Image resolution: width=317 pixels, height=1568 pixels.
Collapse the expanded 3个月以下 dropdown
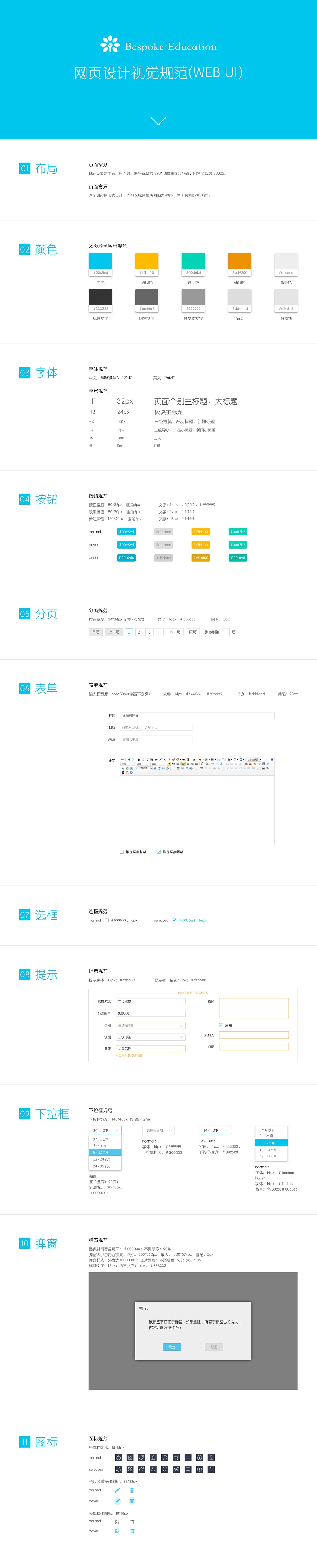click(x=105, y=1130)
